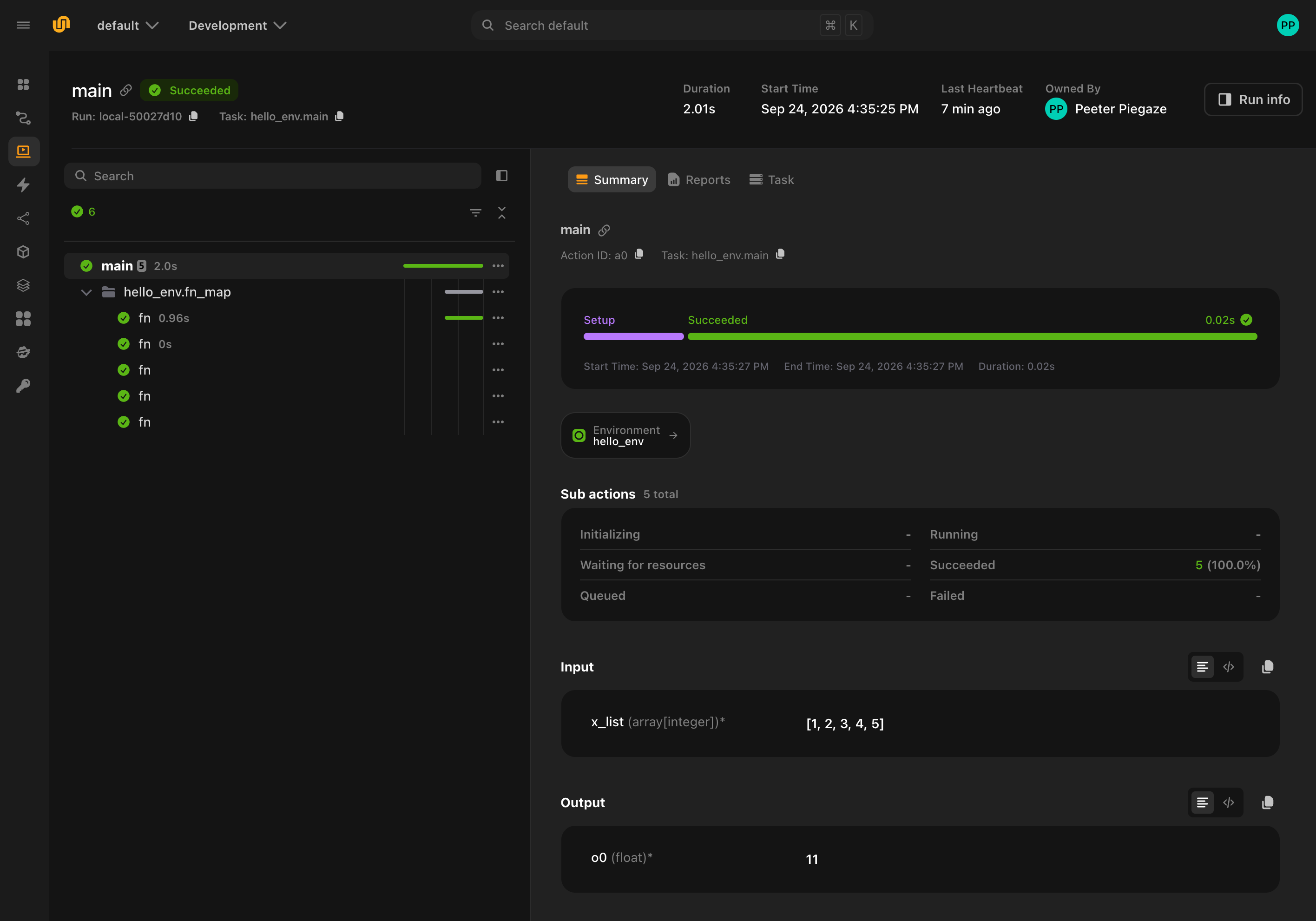Open the Reports tab
1316x921 pixels.
[699, 179]
